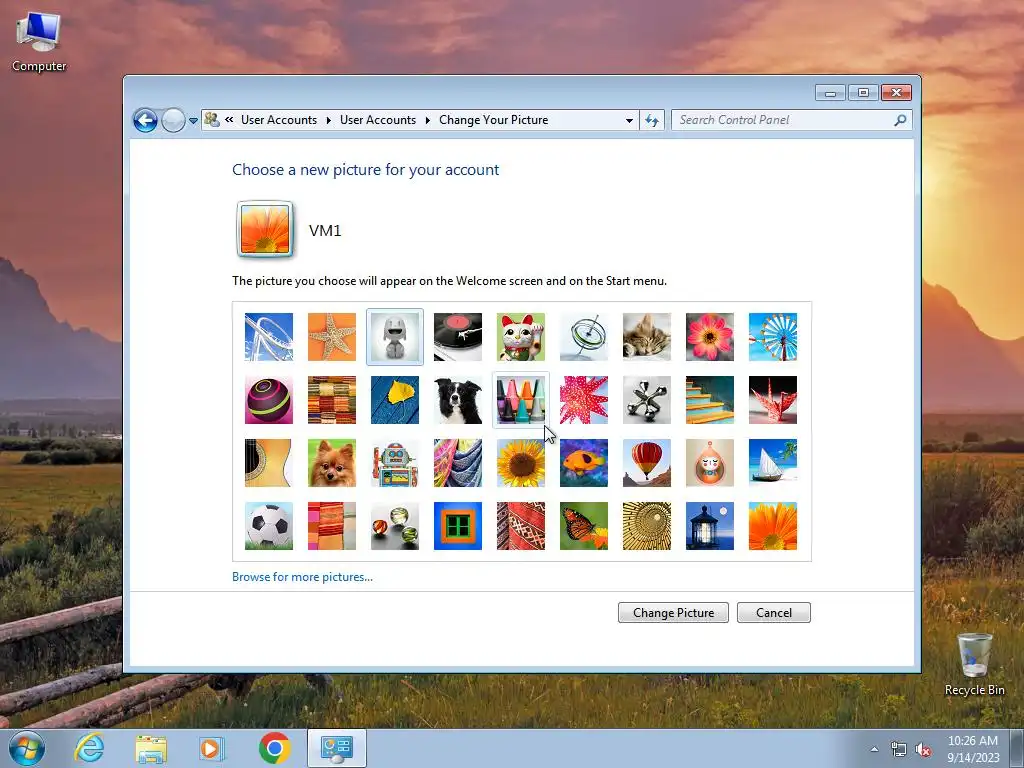Image resolution: width=1024 pixels, height=768 pixels.
Task: Click the Change Your Picture breadcrumb
Action: [493, 120]
